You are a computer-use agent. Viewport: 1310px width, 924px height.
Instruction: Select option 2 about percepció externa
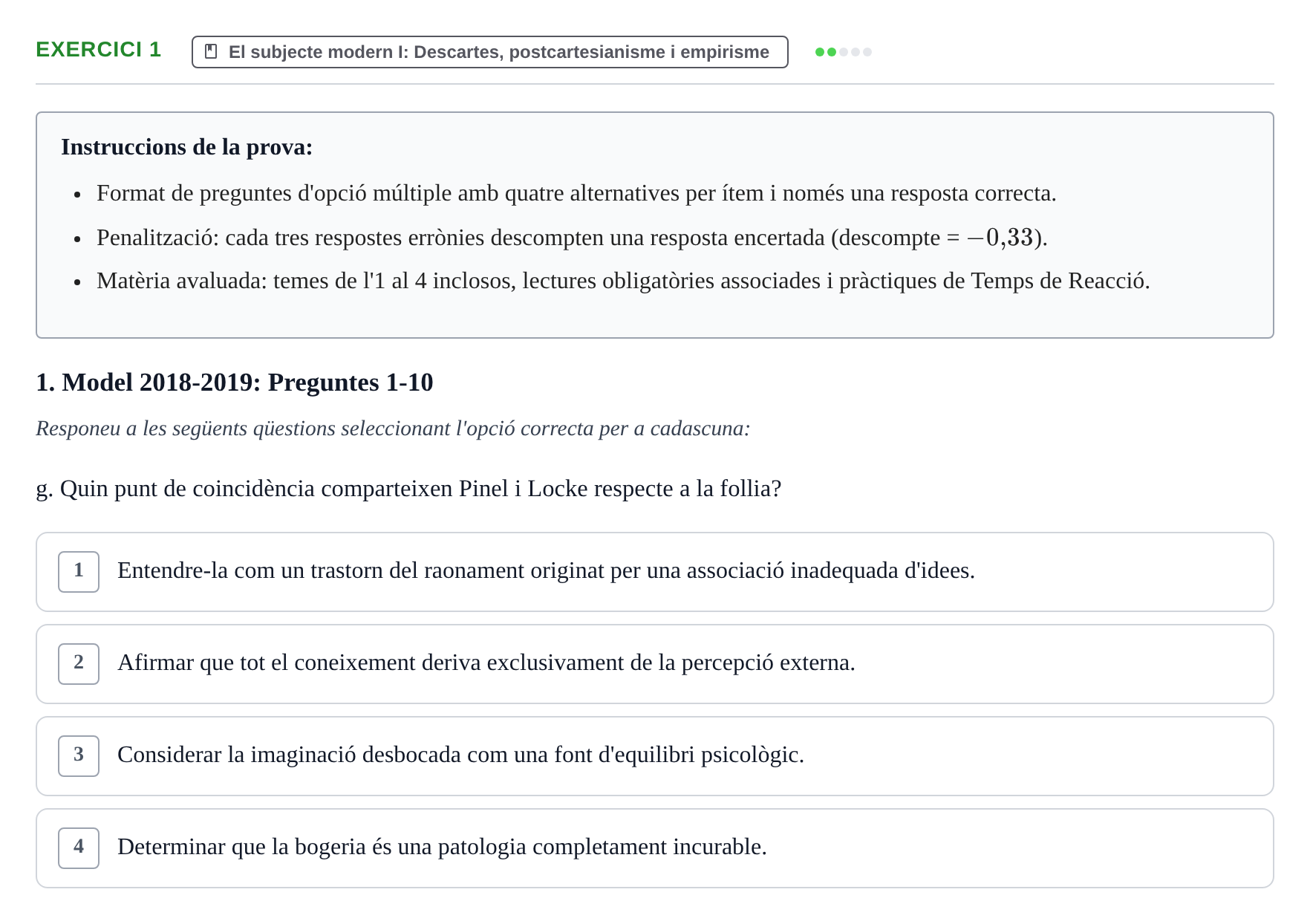coord(654,664)
